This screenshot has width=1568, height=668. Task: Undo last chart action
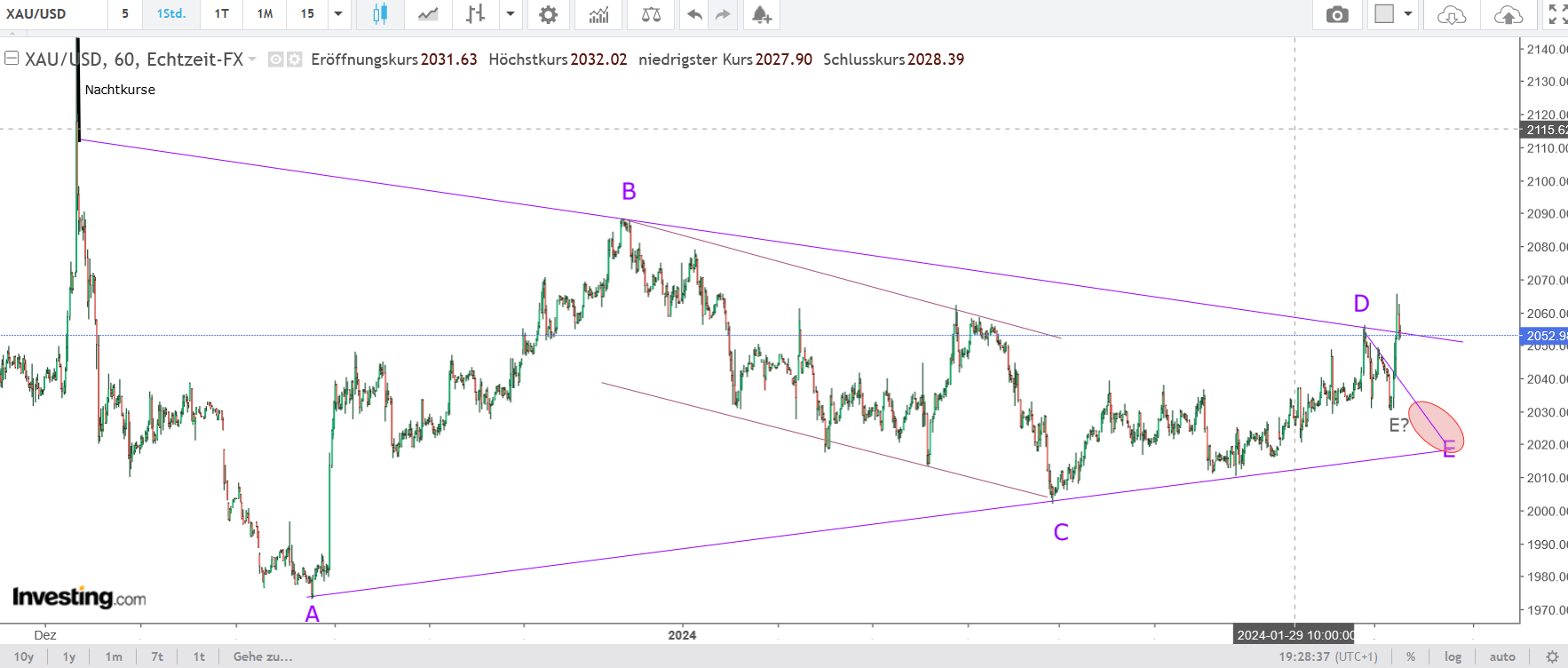pos(694,14)
